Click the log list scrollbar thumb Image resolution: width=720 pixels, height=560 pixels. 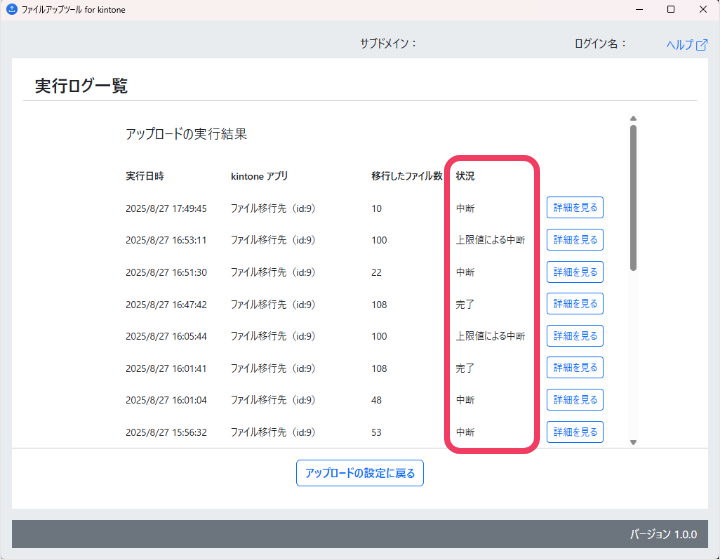(633, 198)
